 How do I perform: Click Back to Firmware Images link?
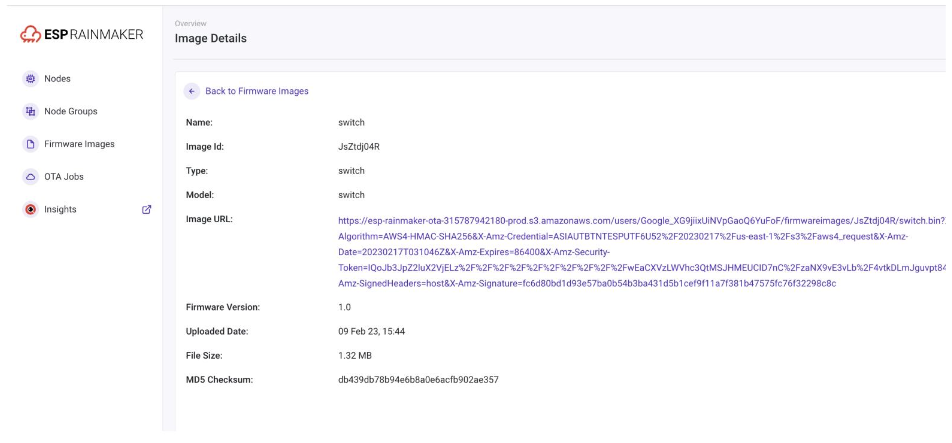pos(256,91)
